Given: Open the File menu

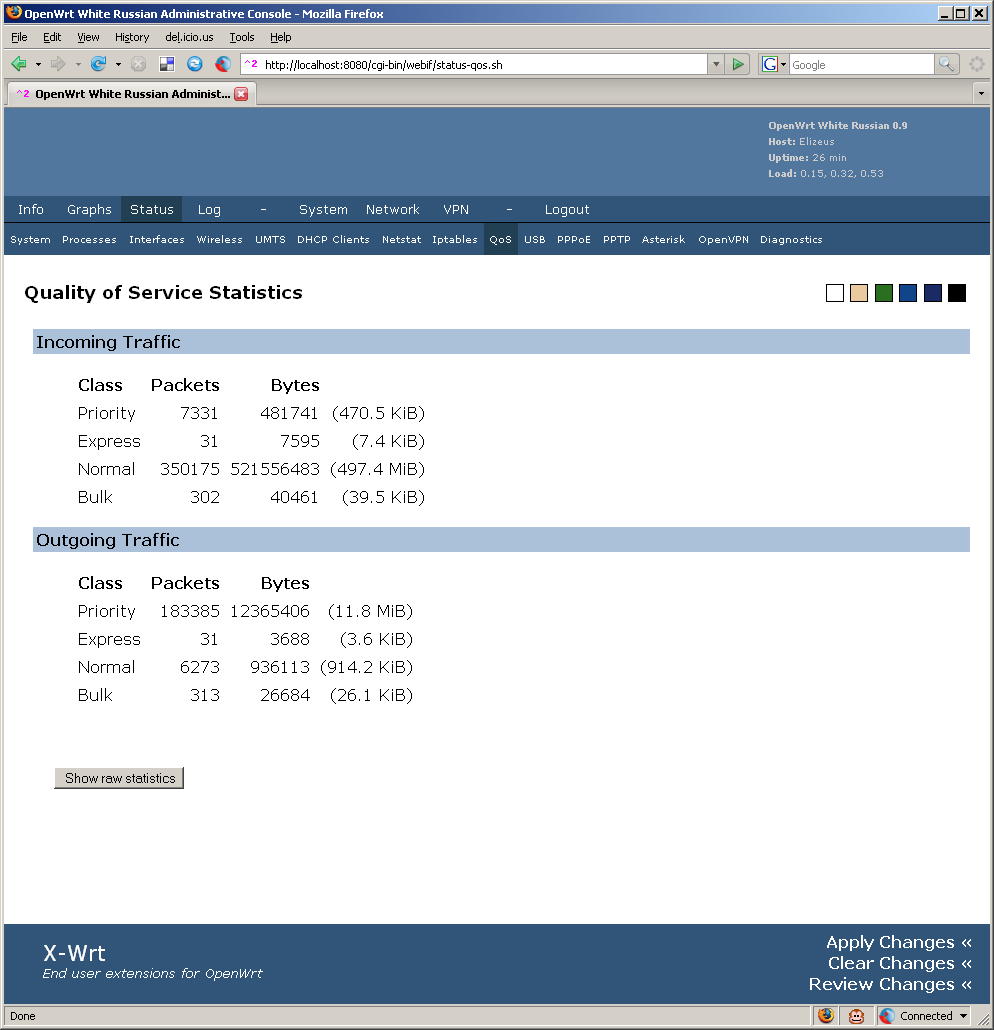Looking at the screenshot, I should (19, 37).
